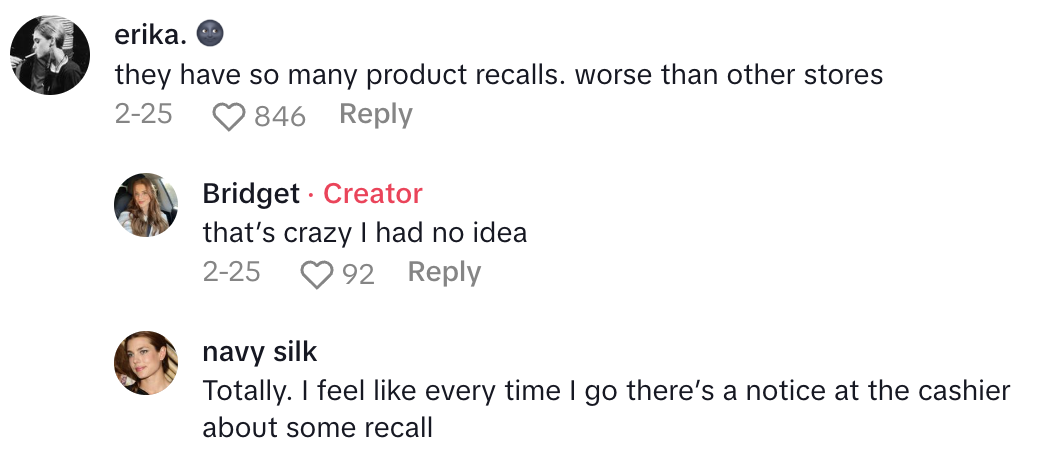Open the navy silk username link
The image size is (1042, 450).
point(259,351)
